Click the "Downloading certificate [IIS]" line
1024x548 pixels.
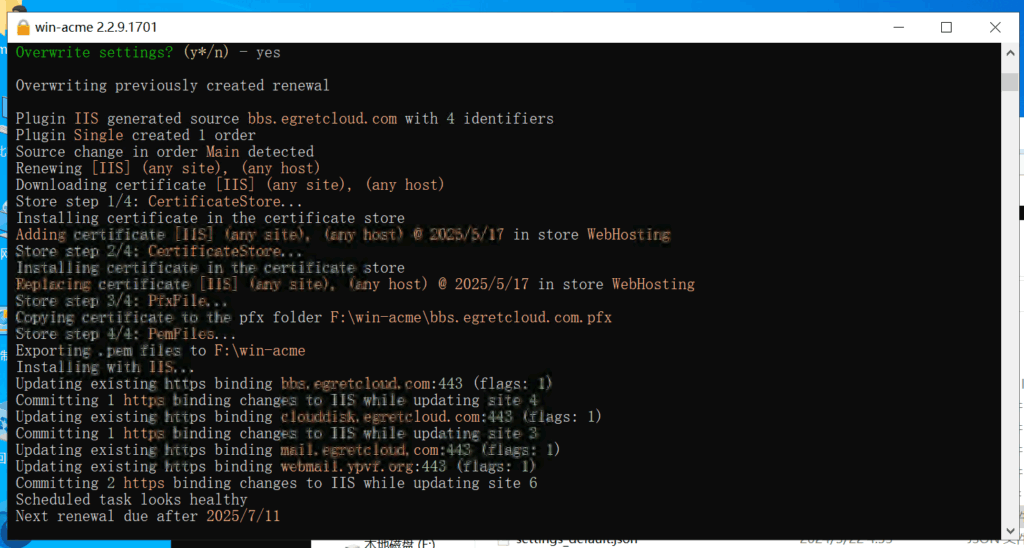pyautogui.click(x=231, y=185)
